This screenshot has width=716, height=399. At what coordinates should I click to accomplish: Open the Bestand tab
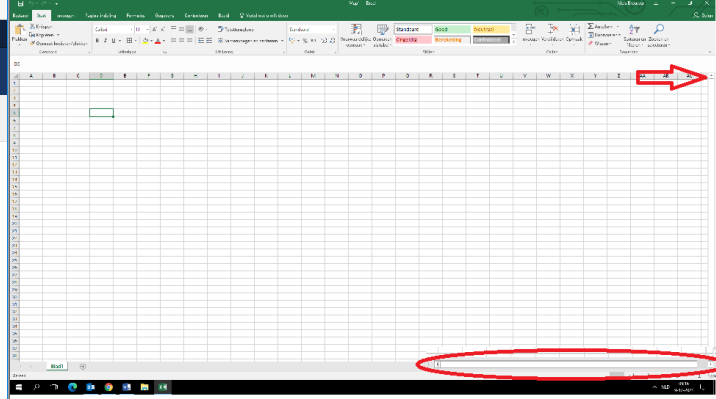20,16
